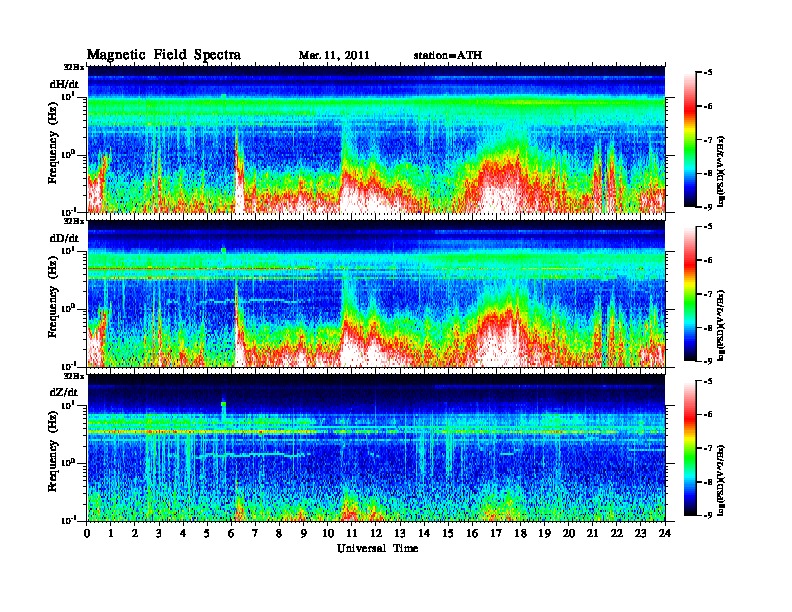The image size is (792, 612).
Task: Click the "32Hz" label atop the dH/dt panel
Action: click(74, 67)
